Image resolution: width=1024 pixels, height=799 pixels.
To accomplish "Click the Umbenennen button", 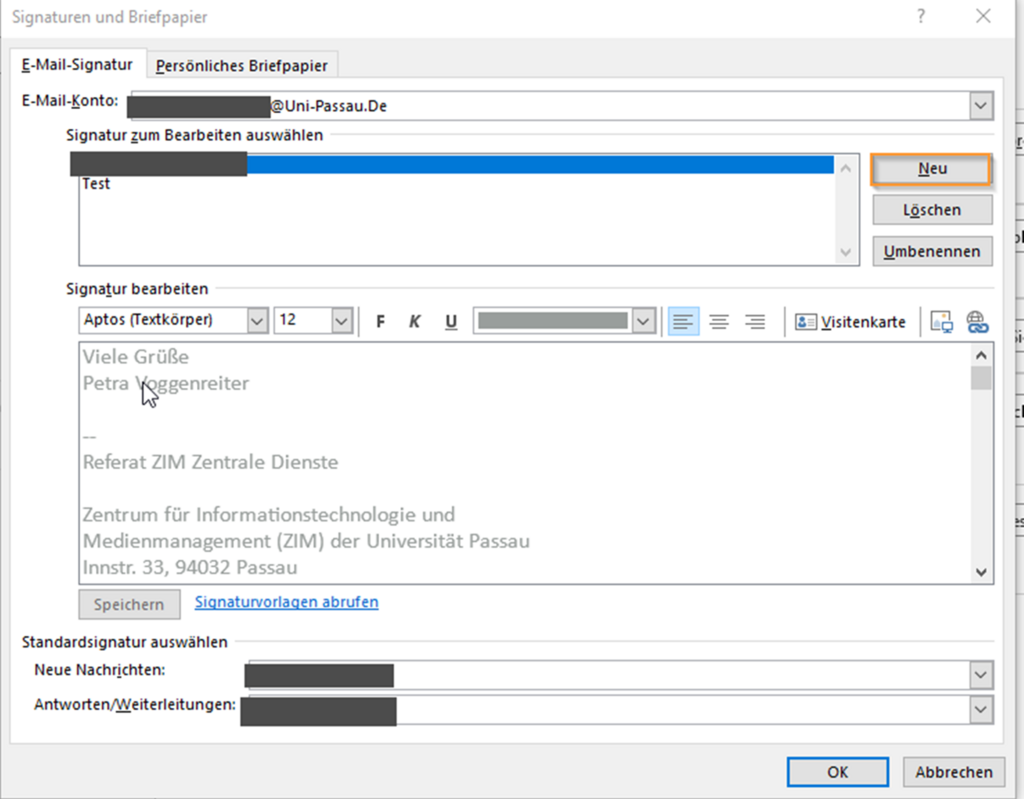I will click(x=932, y=252).
